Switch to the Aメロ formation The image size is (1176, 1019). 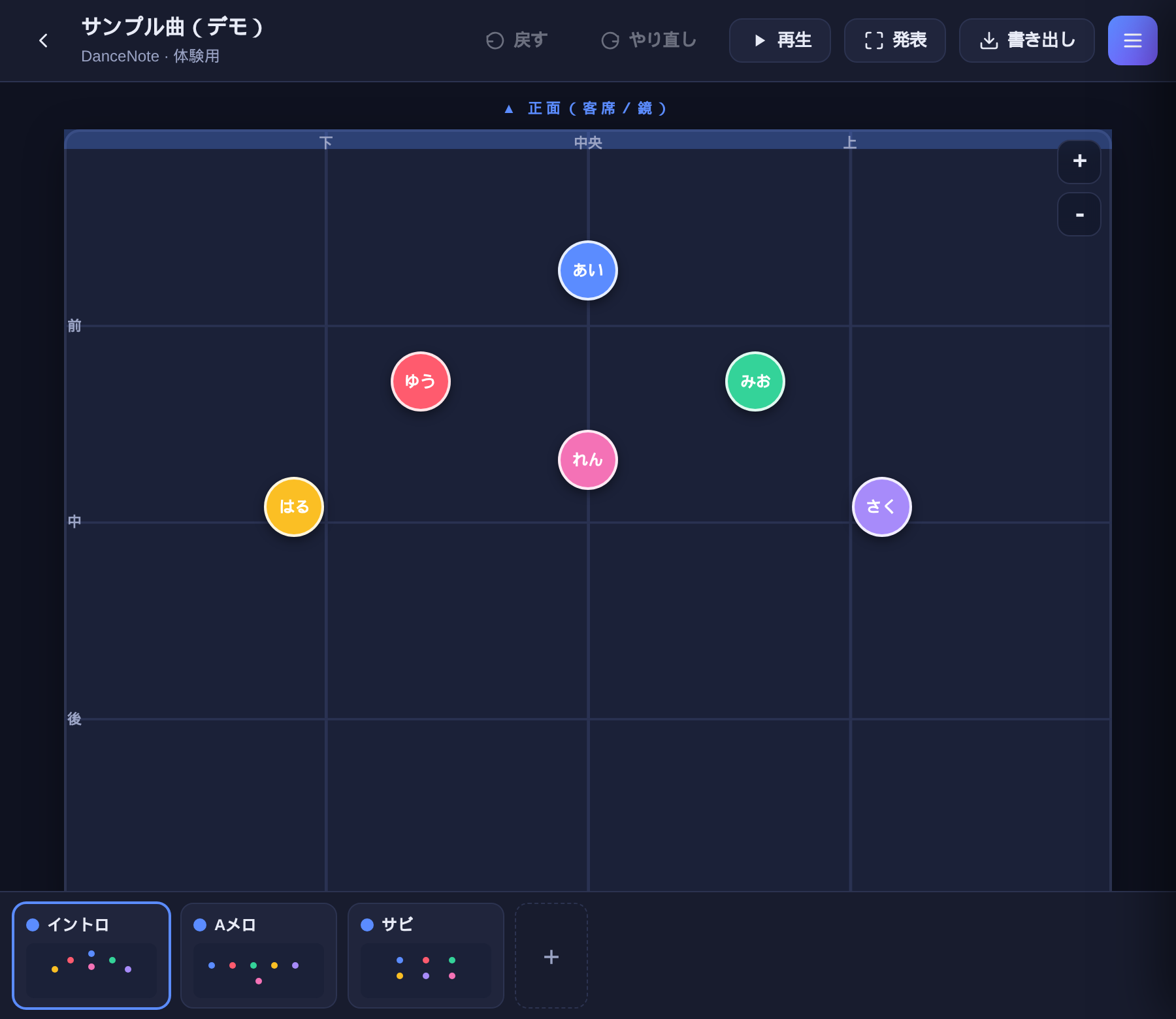(x=259, y=956)
